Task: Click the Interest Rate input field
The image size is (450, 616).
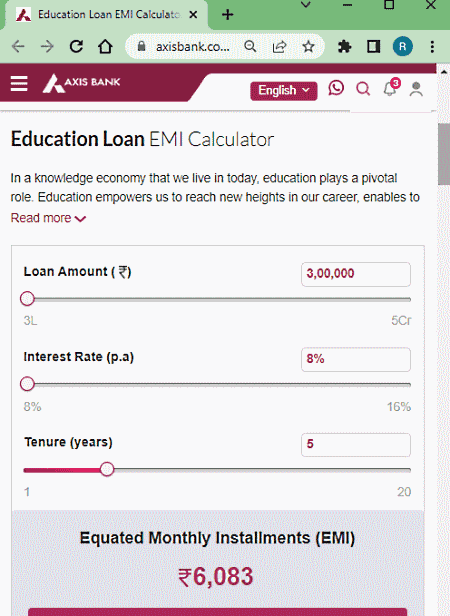Action: pos(356,359)
